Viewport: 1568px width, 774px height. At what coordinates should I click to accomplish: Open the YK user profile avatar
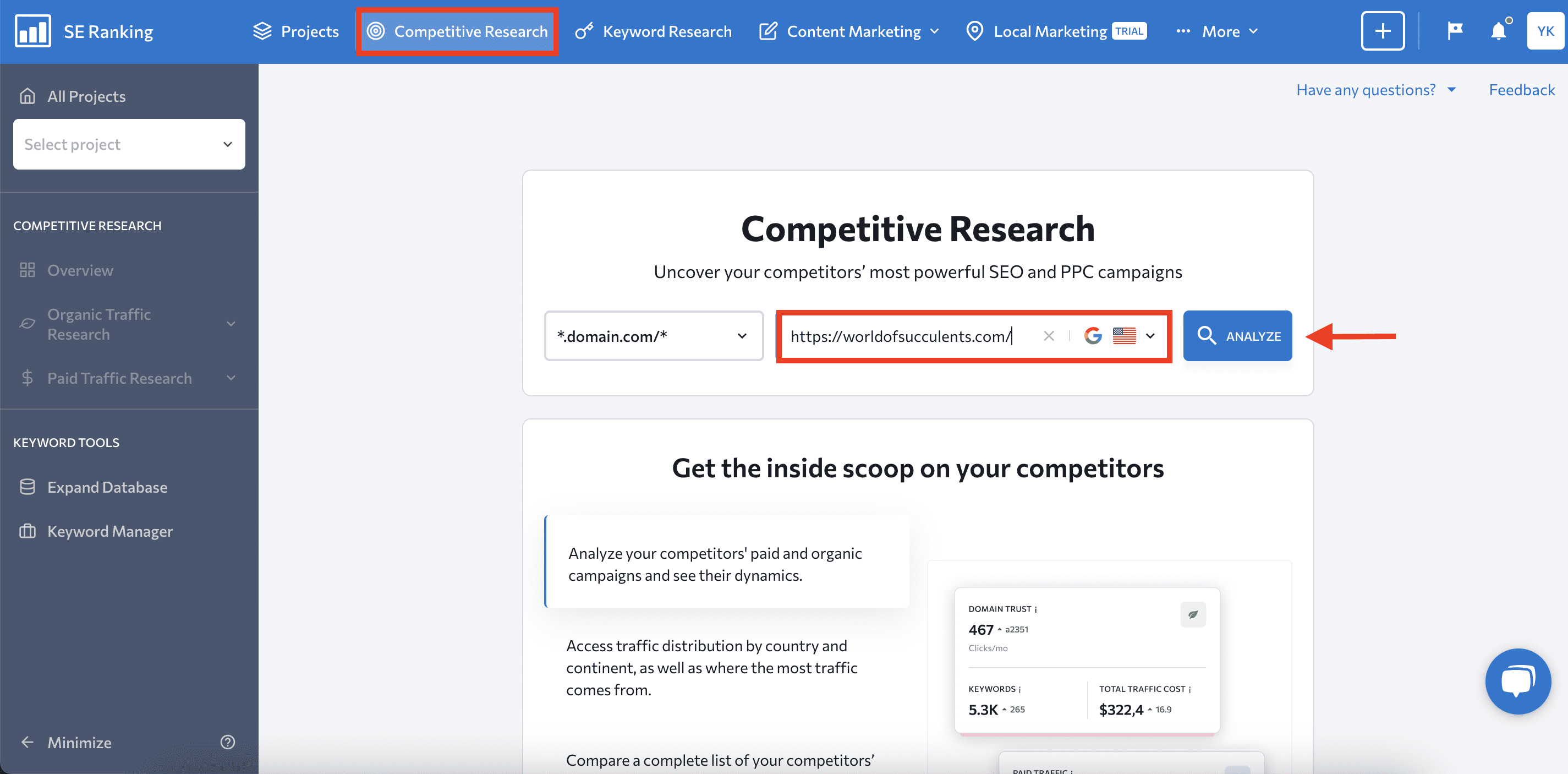click(x=1545, y=31)
